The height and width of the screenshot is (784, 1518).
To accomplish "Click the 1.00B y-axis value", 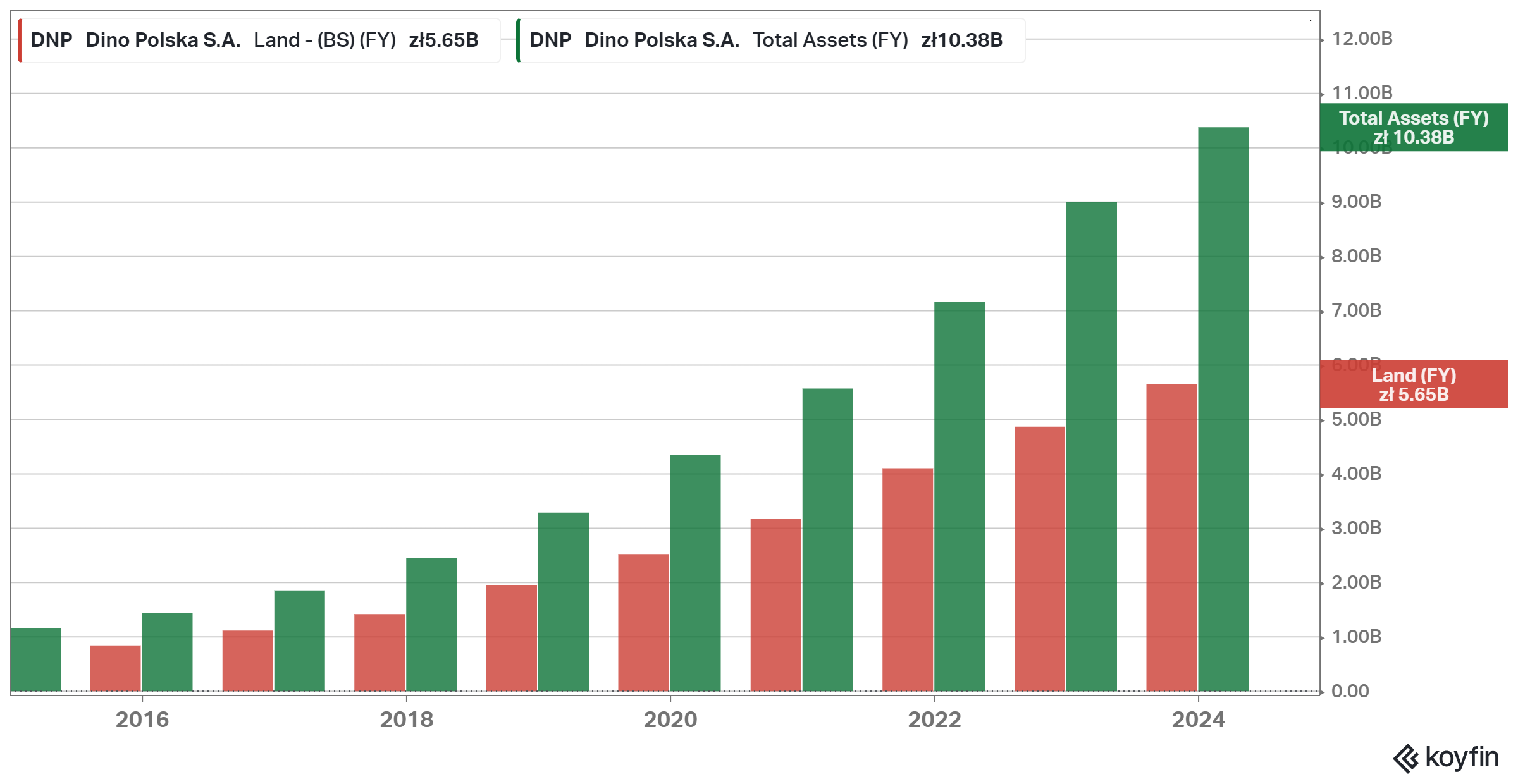I will click(1357, 637).
